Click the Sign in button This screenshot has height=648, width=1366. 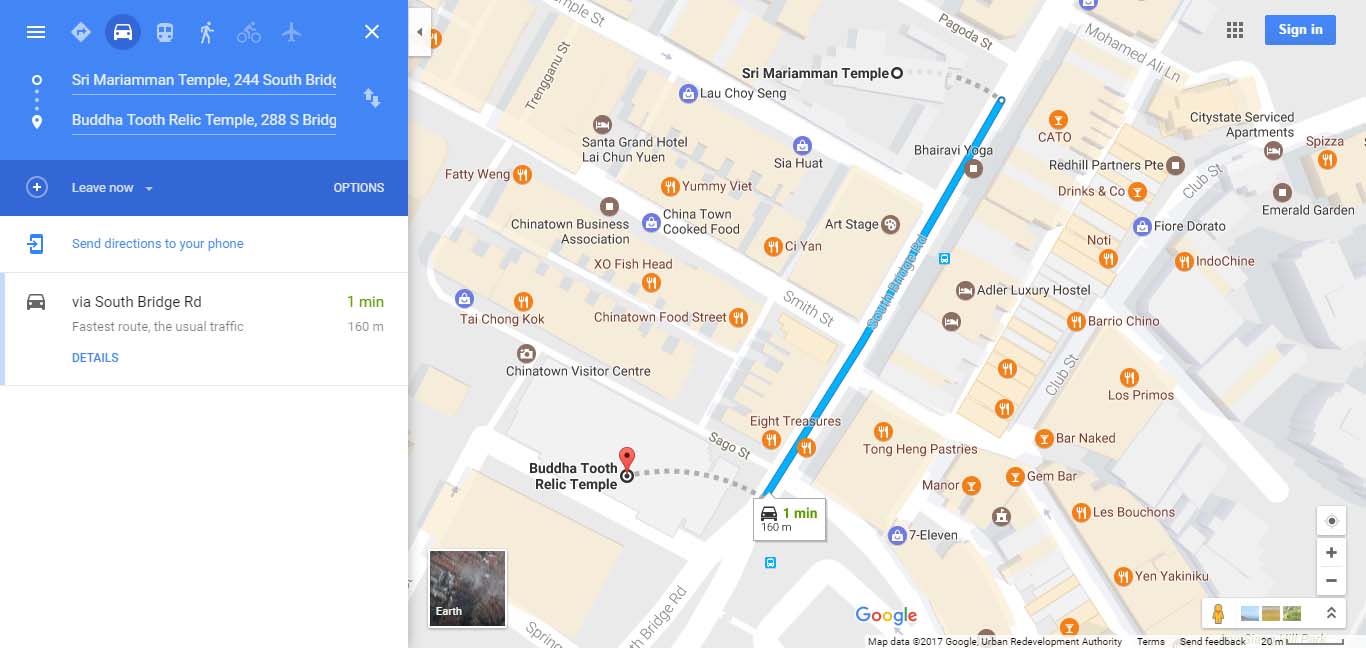click(1300, 30)
